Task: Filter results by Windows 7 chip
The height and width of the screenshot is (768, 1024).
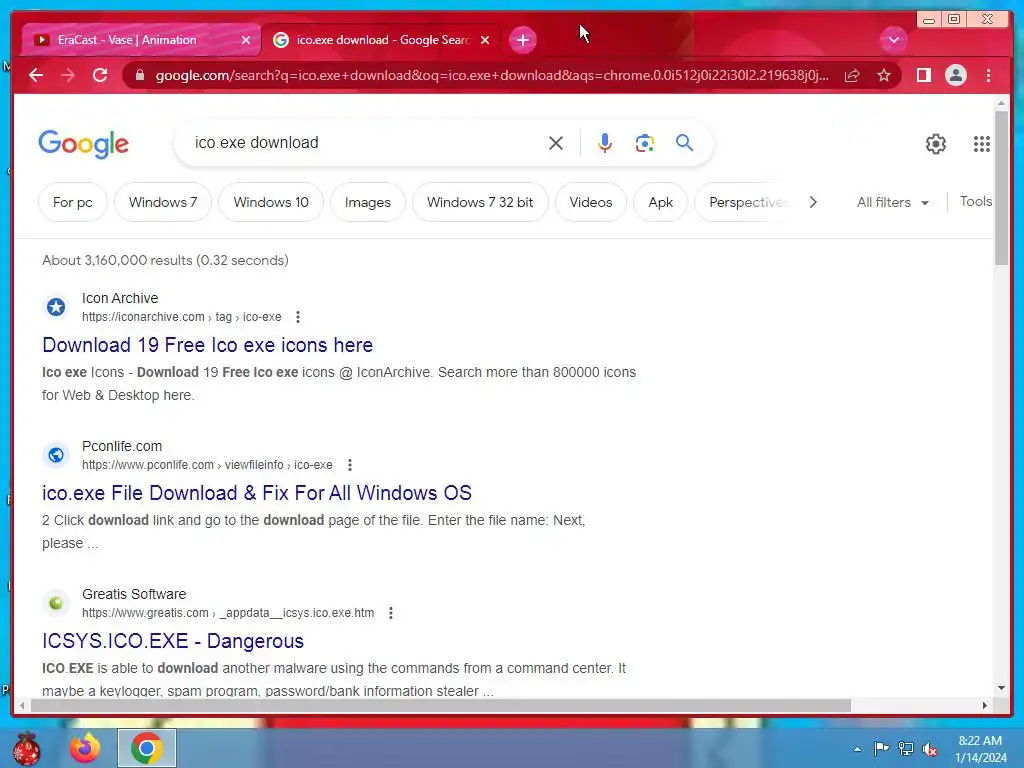Action: pyautogui.click(x=163, y=202)
